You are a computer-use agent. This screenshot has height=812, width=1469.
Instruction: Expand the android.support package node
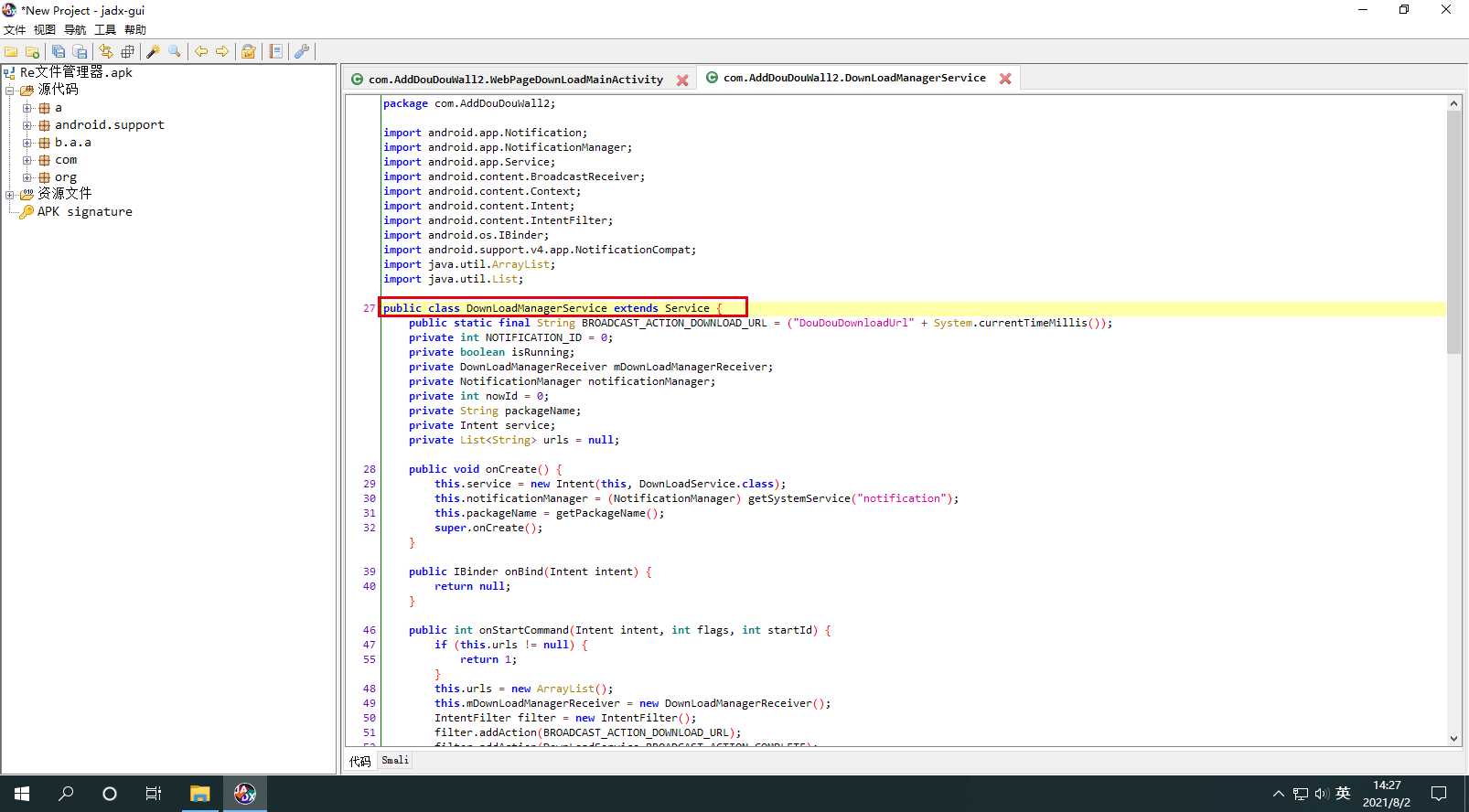[27, 125]
